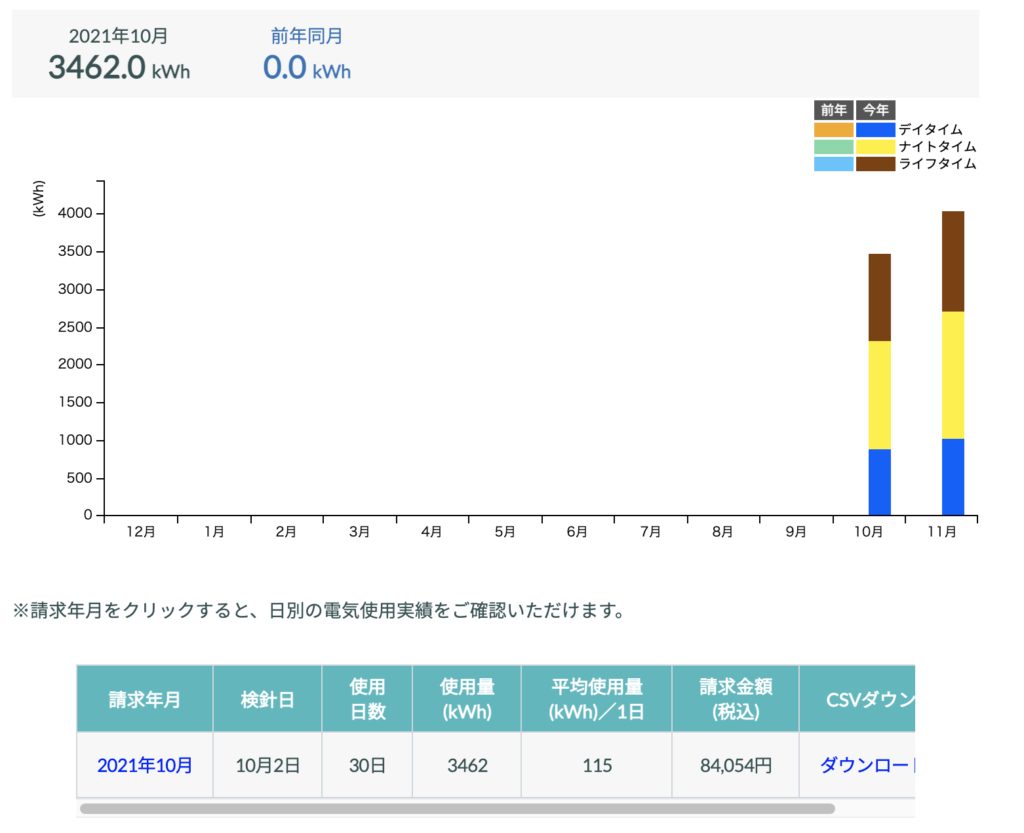Click the 今年 legend header label
This screenshot has width=1024, height=833.
(x=876, y=110)
